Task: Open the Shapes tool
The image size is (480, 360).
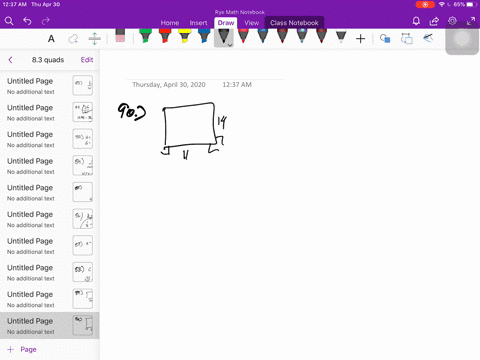Action: coord(385,39)
